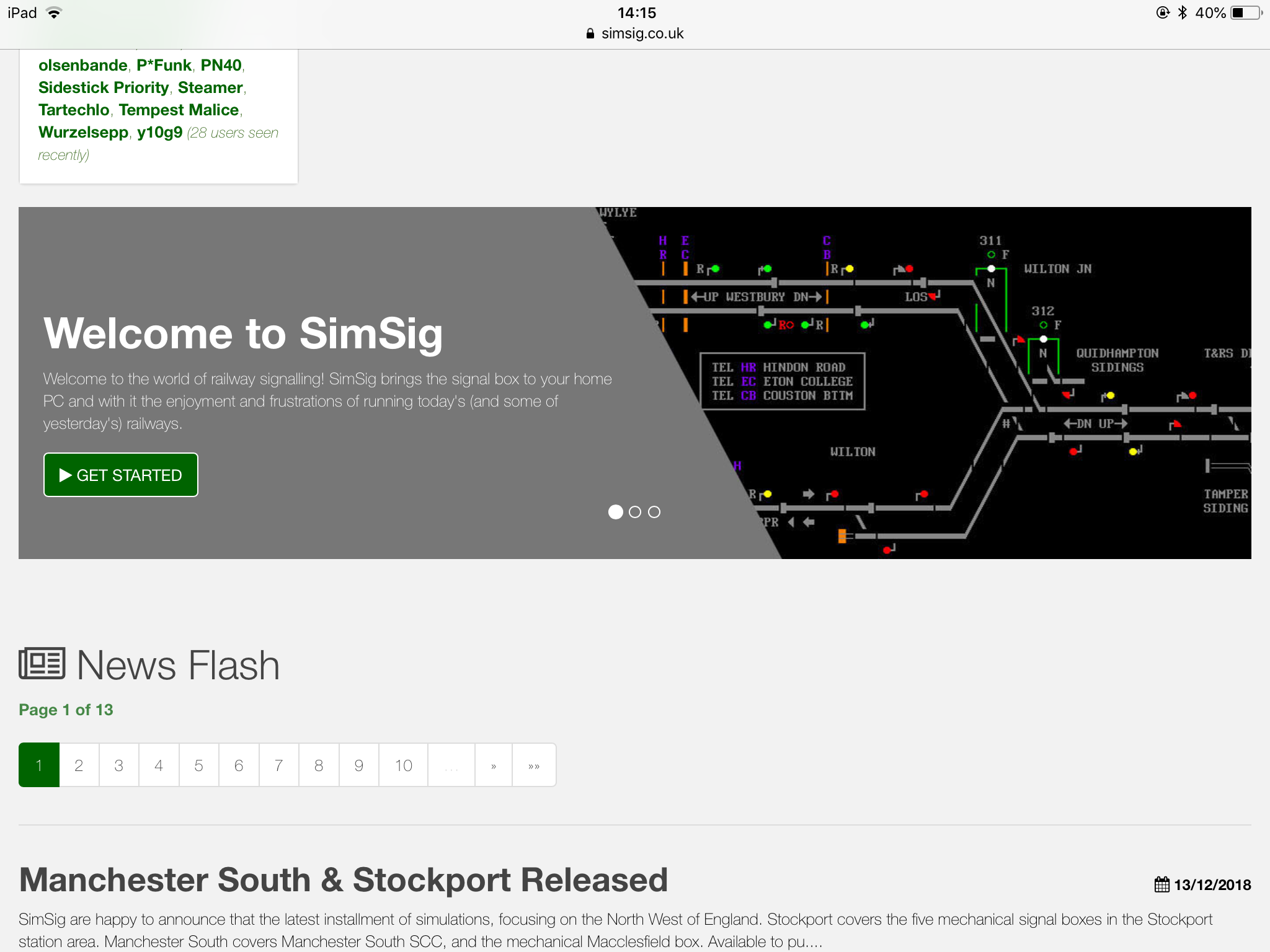Select the second carousel slide dot
This screenshot has width=1270, height=952.
click(635, 512)
